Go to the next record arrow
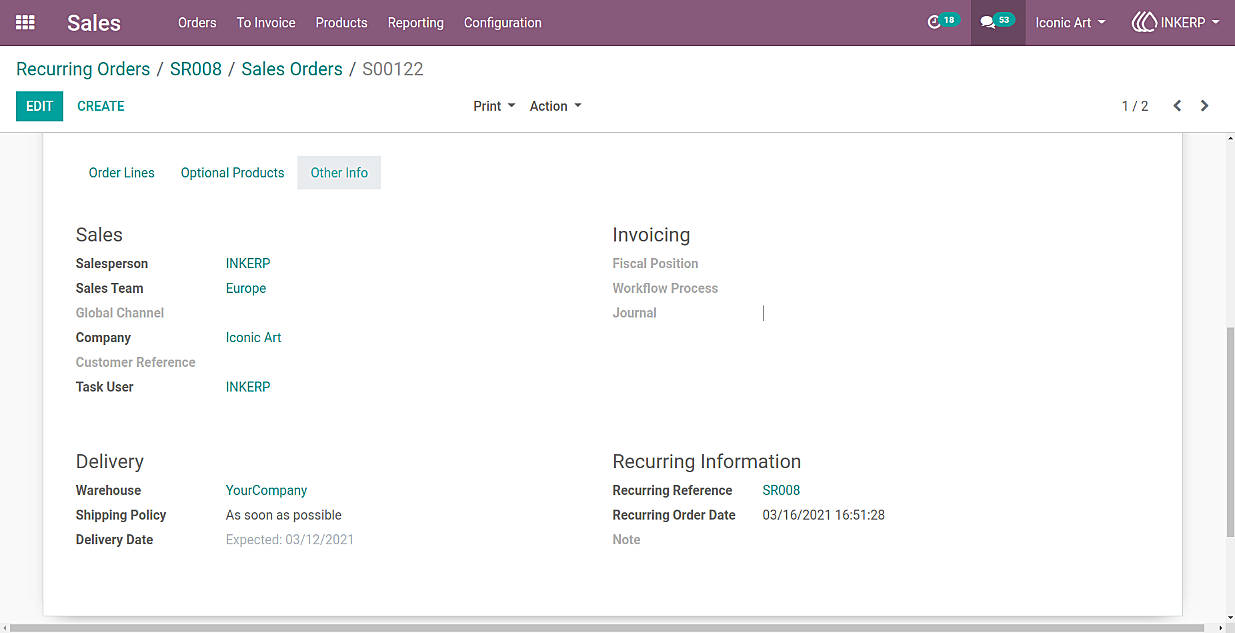The width and height of the screenshot is (1235, 633). [1205, 106]
